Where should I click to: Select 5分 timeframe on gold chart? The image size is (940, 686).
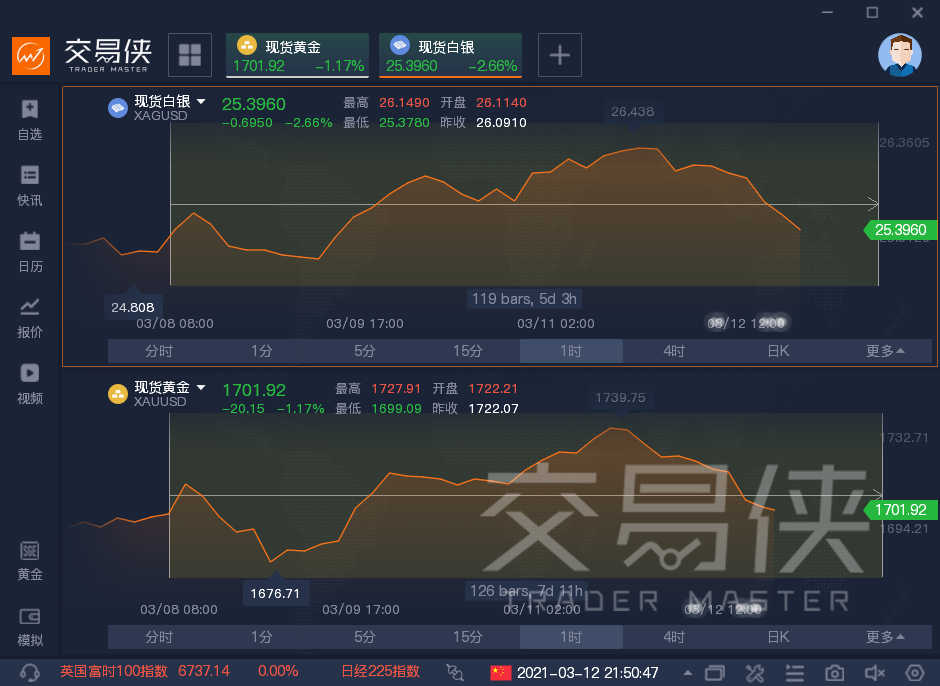[365, 637]
